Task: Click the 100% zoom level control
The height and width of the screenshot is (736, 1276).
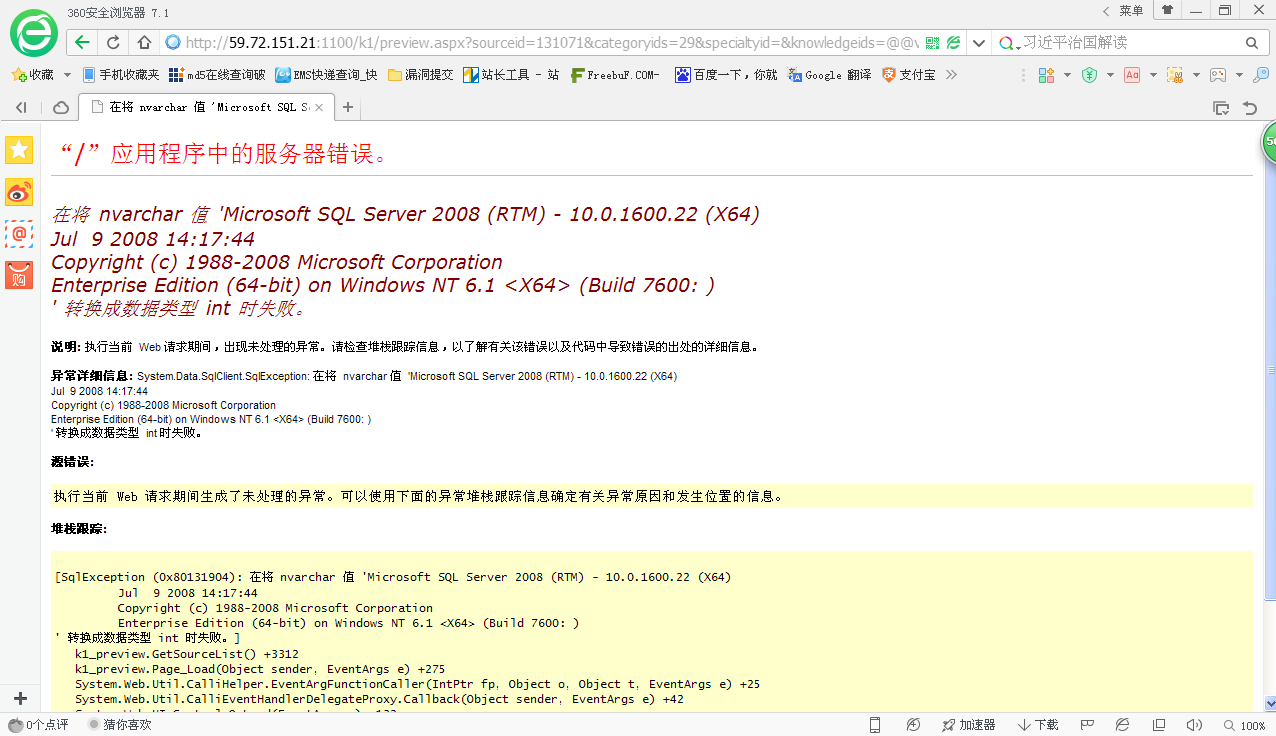Action: (x=1244, y=725)
